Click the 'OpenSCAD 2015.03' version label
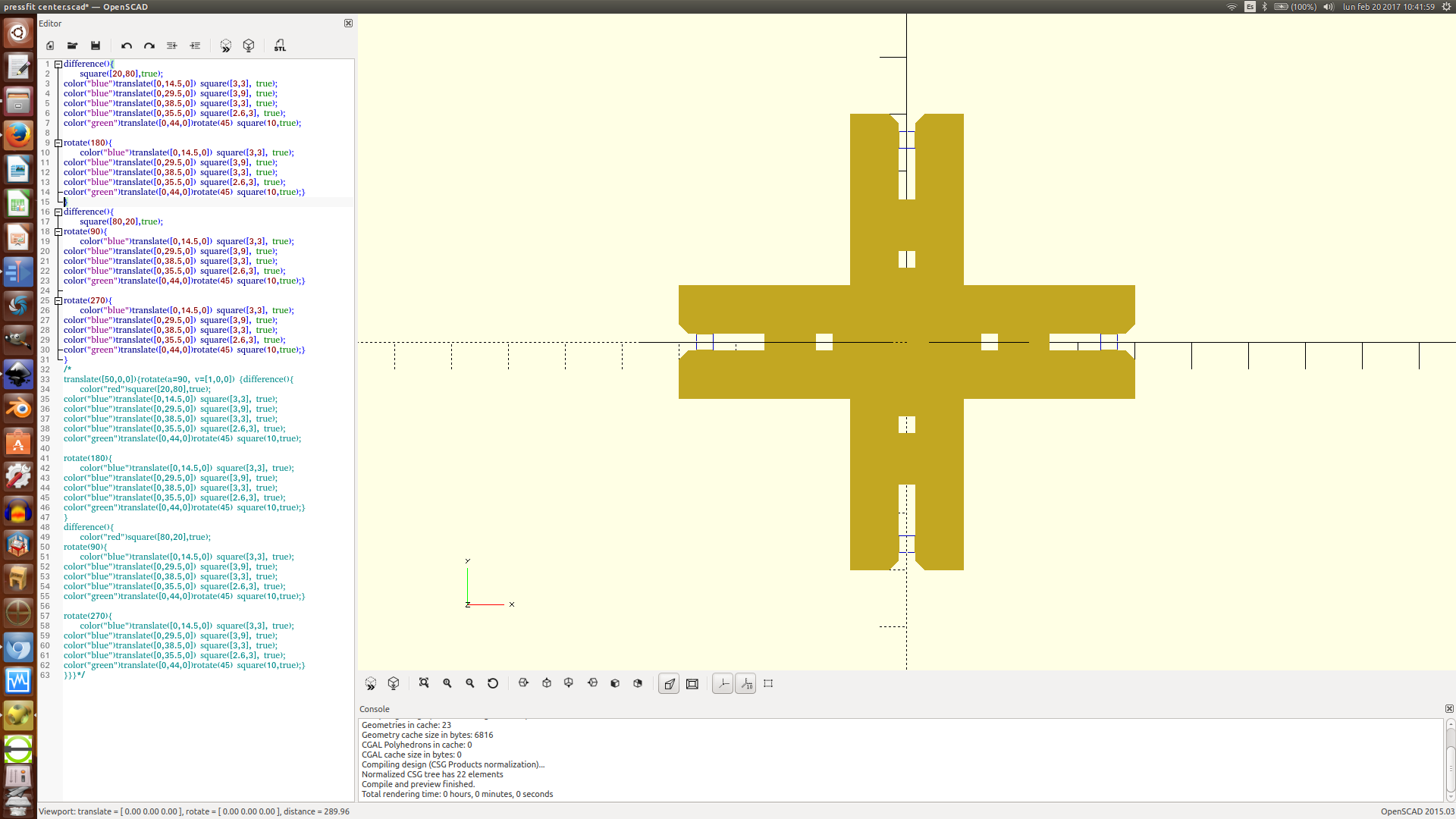Screen dimensions: 1456x819 pos(1417,811)
